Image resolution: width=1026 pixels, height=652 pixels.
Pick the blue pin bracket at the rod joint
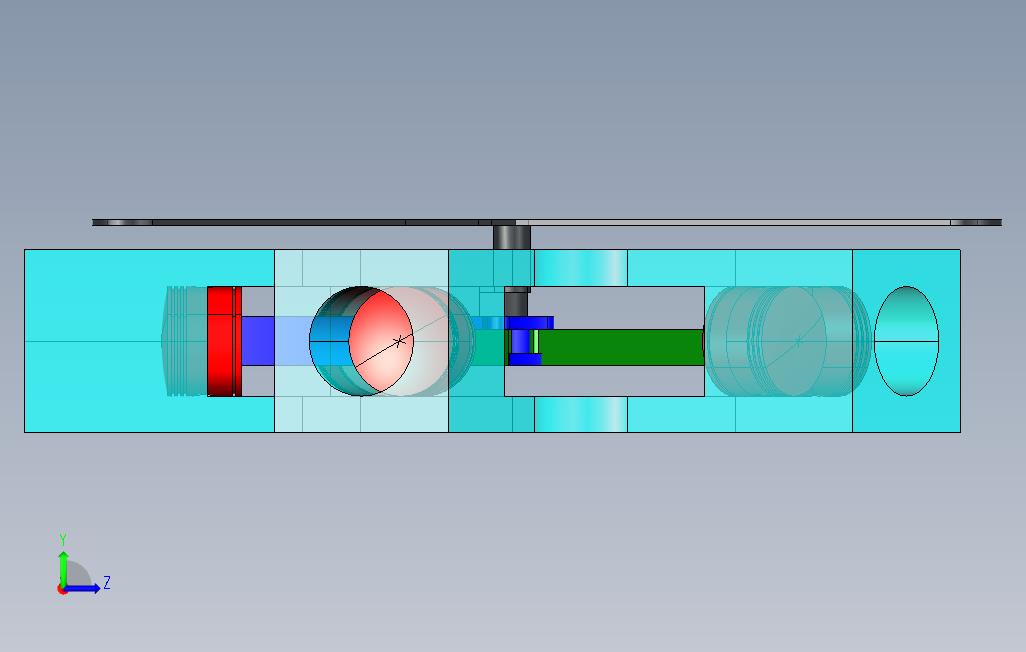click(529, 341)
